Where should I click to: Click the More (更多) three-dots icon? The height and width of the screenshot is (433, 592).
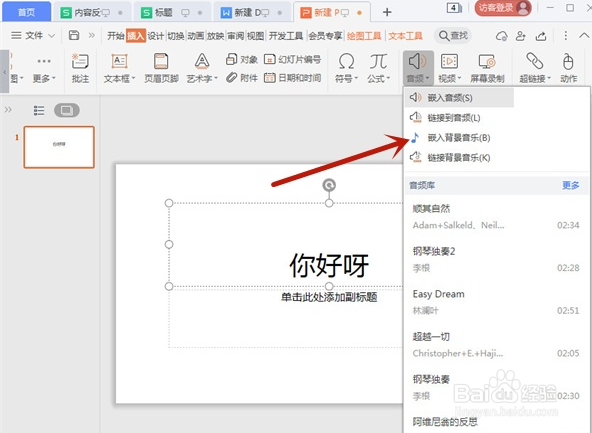(x=44, y=61)
